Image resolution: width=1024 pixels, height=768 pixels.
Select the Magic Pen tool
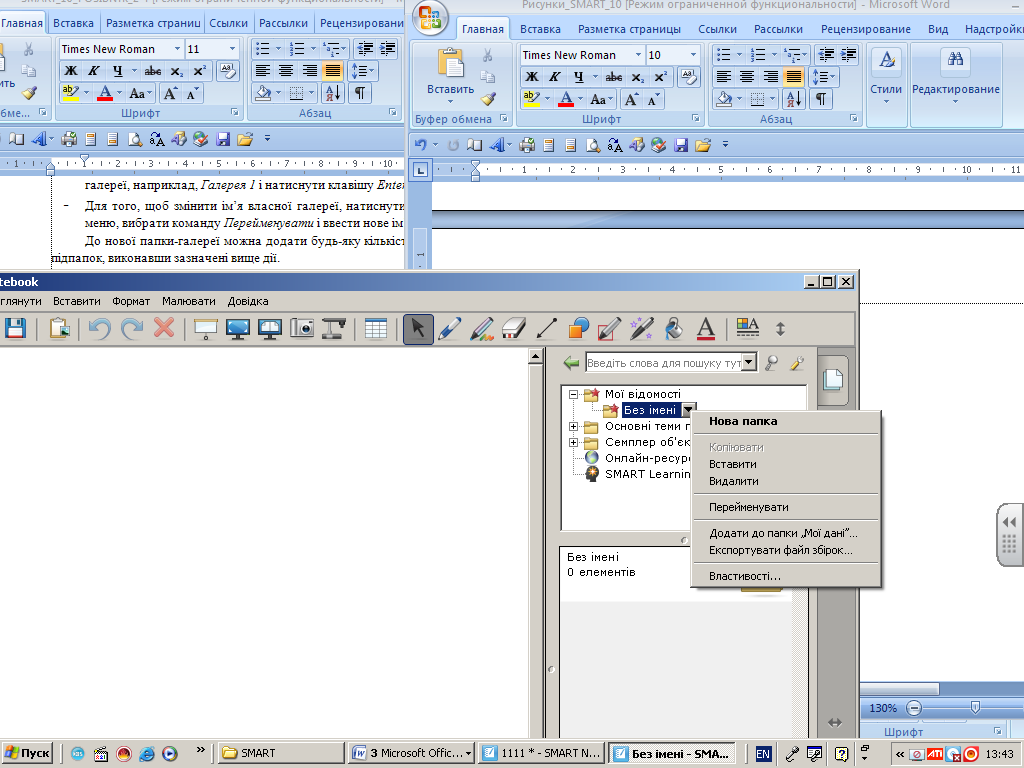(x=641, y=328)
